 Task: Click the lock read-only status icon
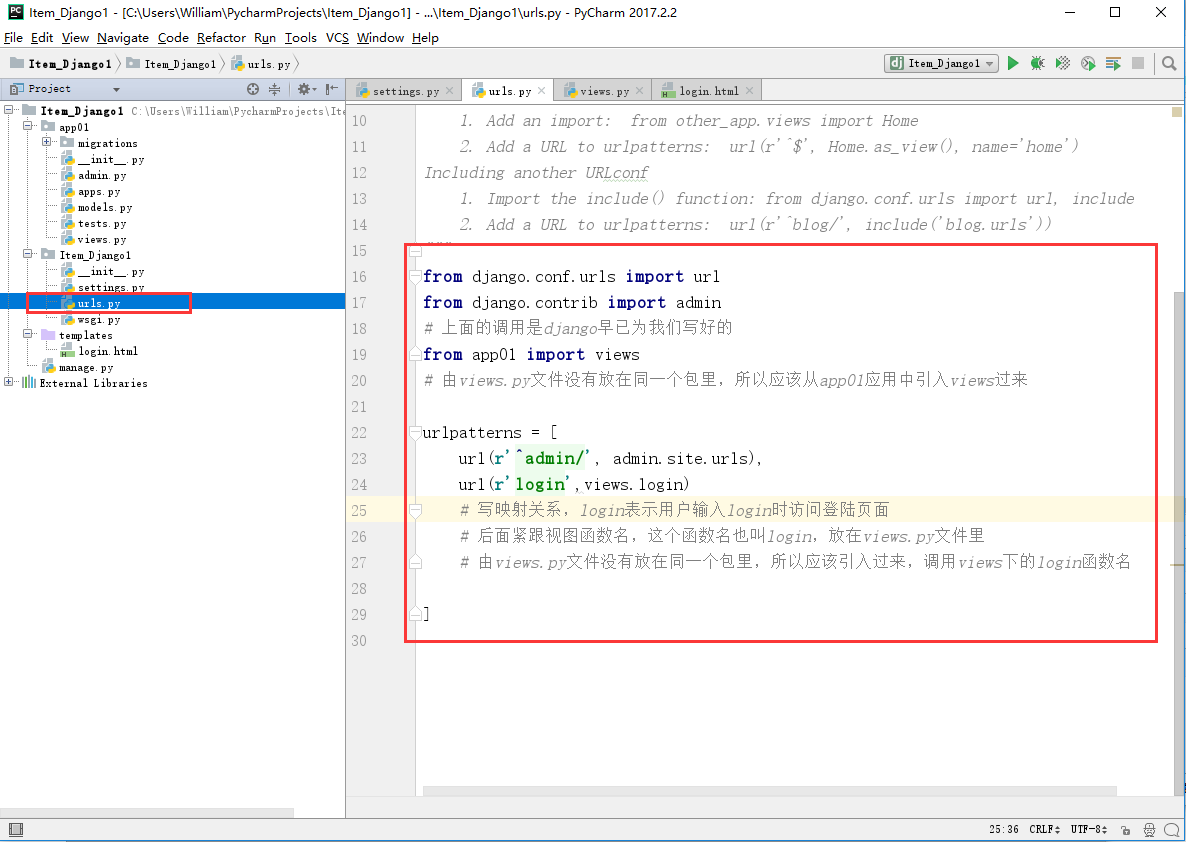[1125, 830]
